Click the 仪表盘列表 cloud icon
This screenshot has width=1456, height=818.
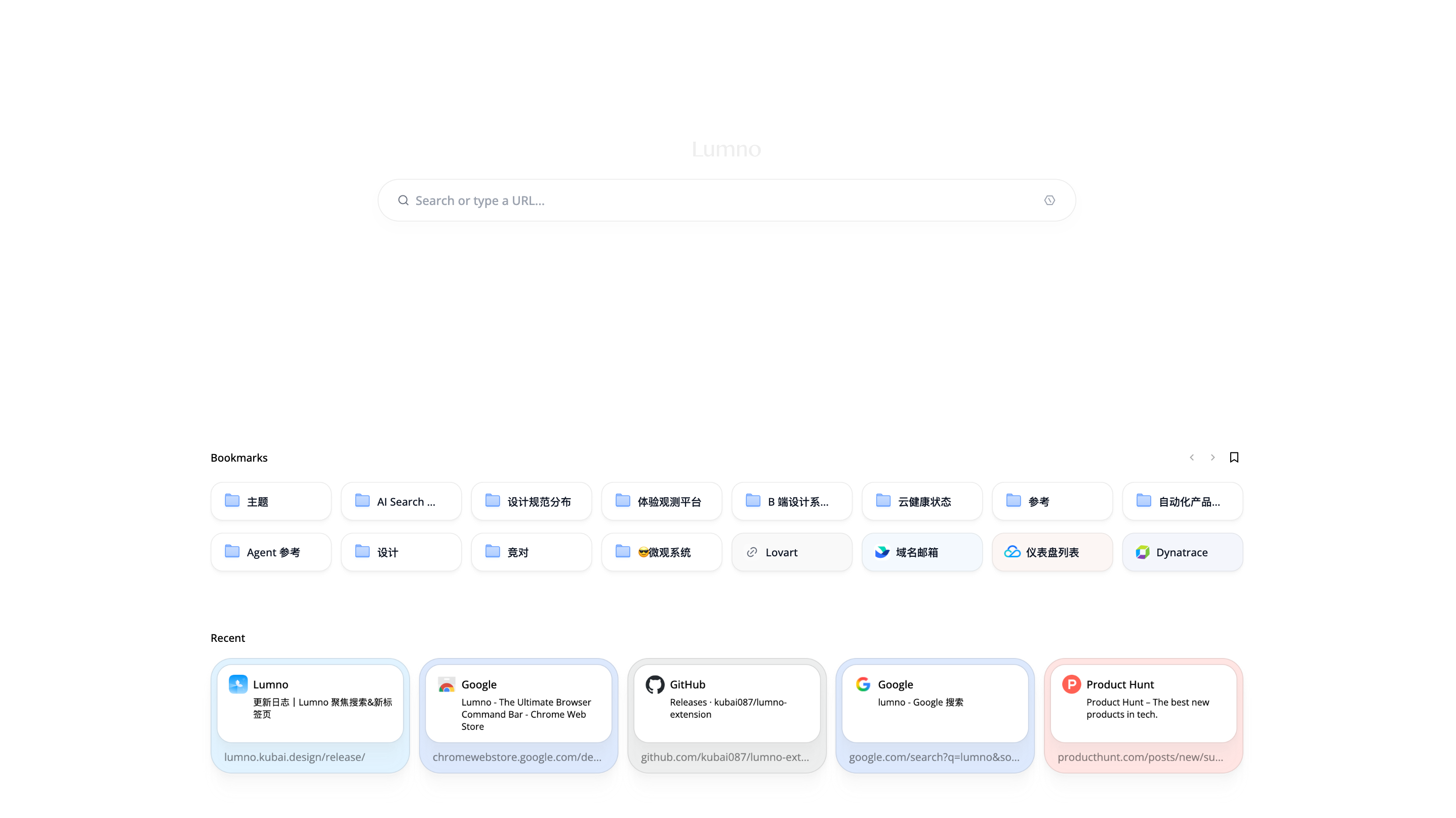(x=1013, y=552)
